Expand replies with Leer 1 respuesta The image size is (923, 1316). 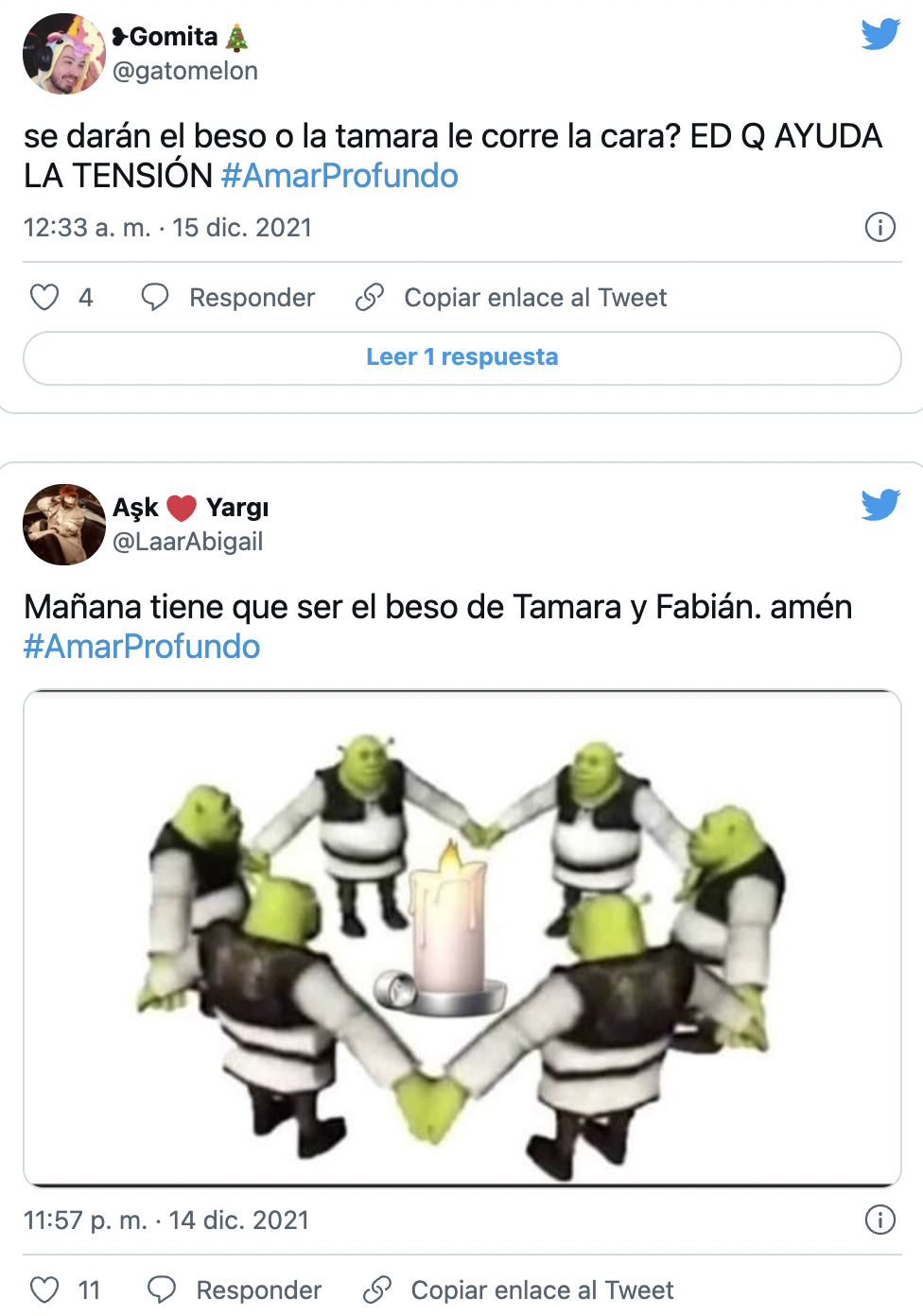[x=462, y=357]
